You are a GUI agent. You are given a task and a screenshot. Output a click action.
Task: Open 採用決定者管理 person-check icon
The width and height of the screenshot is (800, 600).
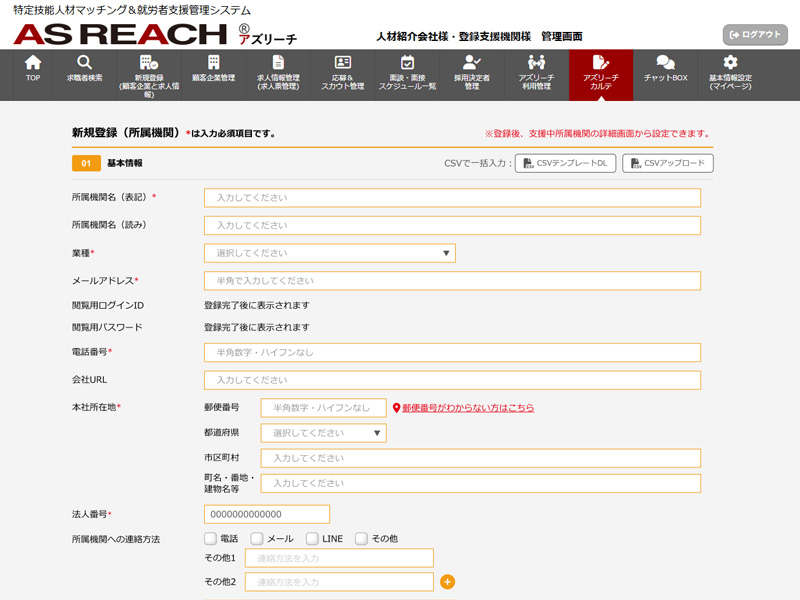click(x=471, y=62)
